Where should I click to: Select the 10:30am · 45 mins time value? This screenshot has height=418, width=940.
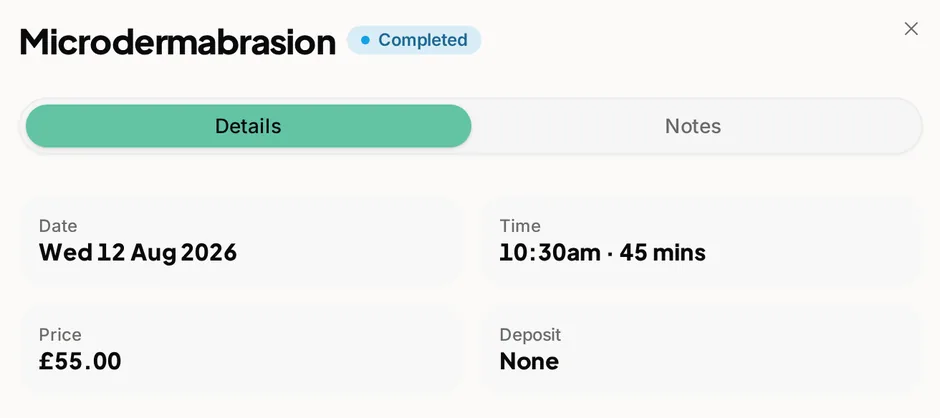tap(602, 252)
